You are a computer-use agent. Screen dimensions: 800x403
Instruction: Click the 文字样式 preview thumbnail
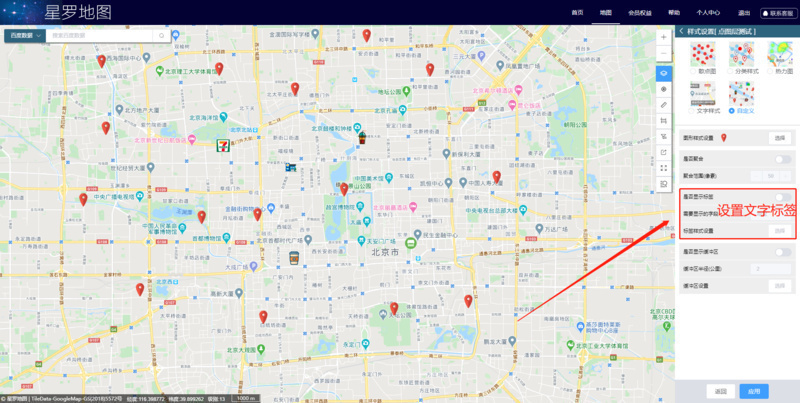coord(703,94)
